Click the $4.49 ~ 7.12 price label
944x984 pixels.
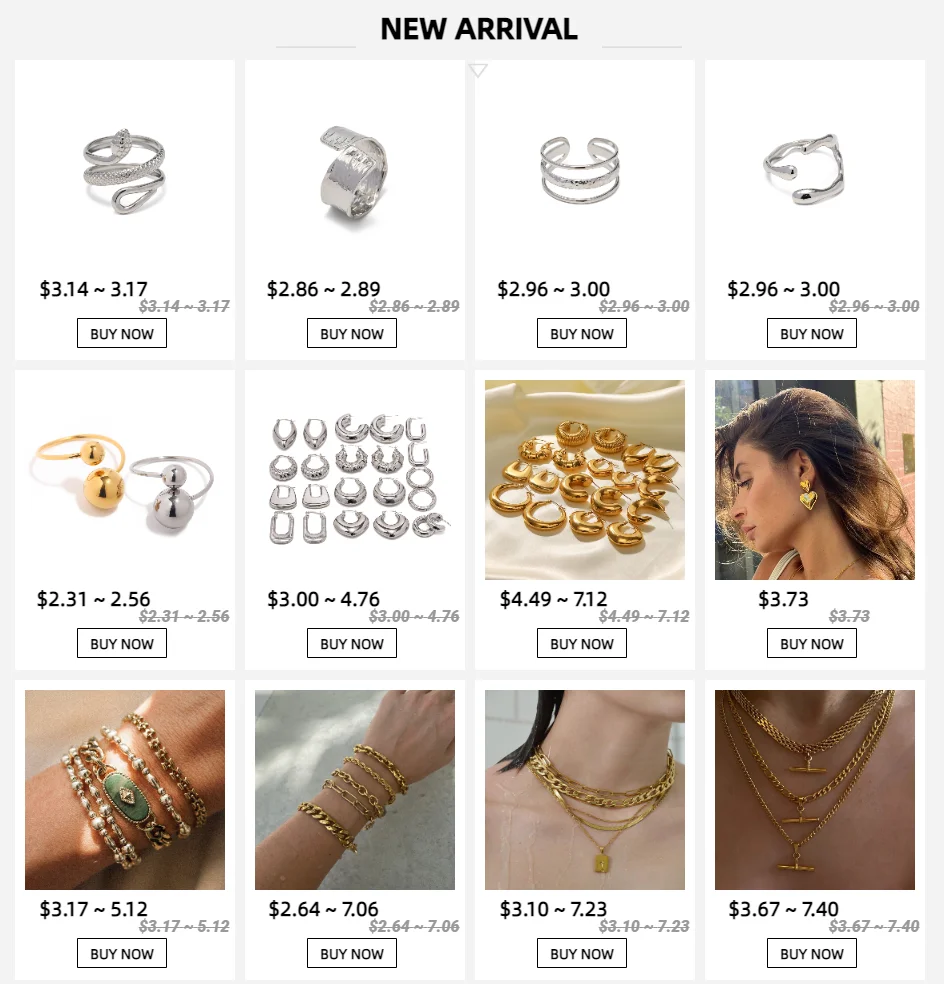coord(553,599)
